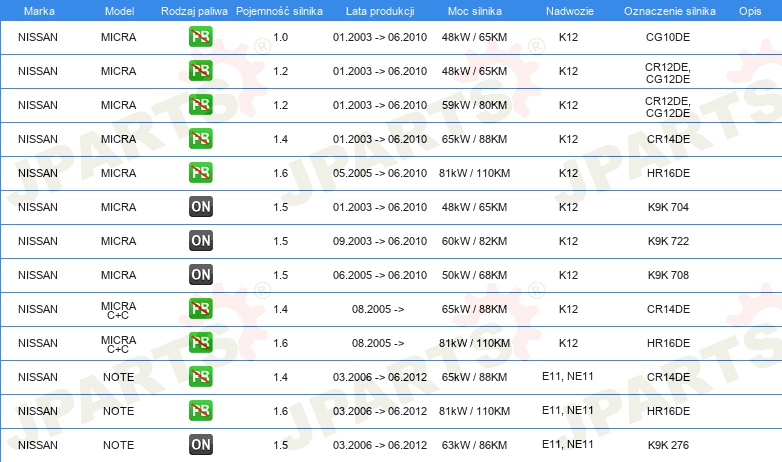Viewport: 782px width, 462px height.
Task: Click the Oznaczenie silnika column header
Action: [669, 11]
